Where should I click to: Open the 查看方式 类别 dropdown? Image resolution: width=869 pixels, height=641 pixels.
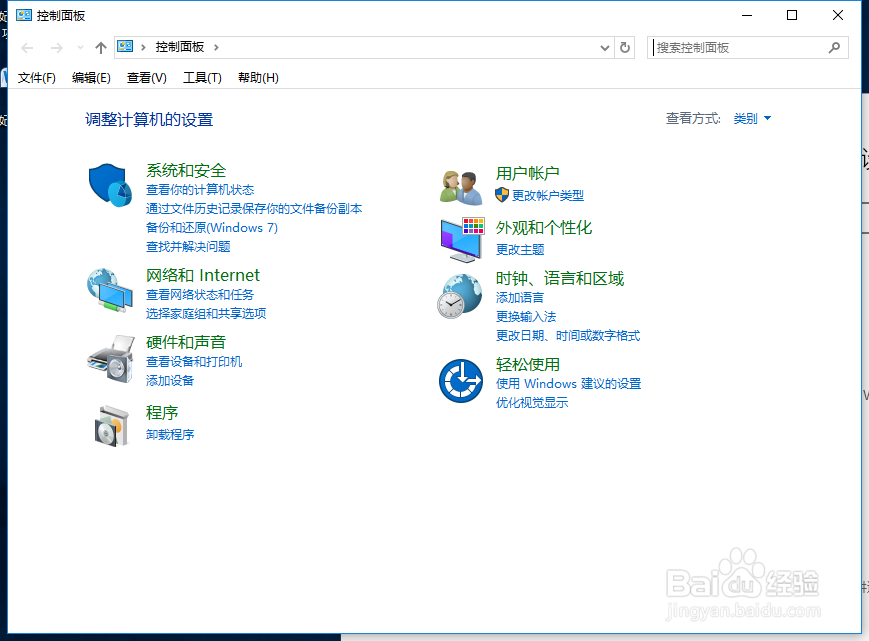(x=748, y=118)
